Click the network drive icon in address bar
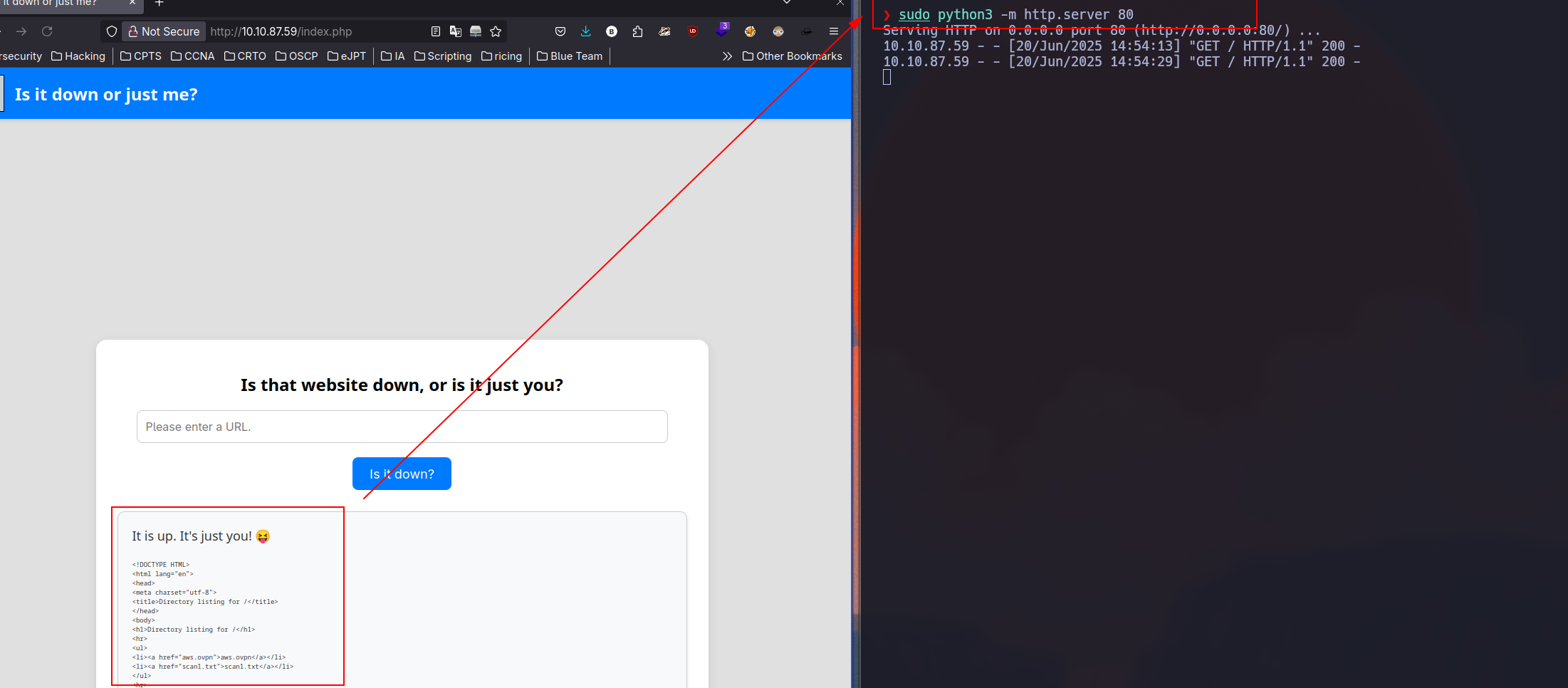Viewport: 1568px width, 688px height. [x=476, y=31]
